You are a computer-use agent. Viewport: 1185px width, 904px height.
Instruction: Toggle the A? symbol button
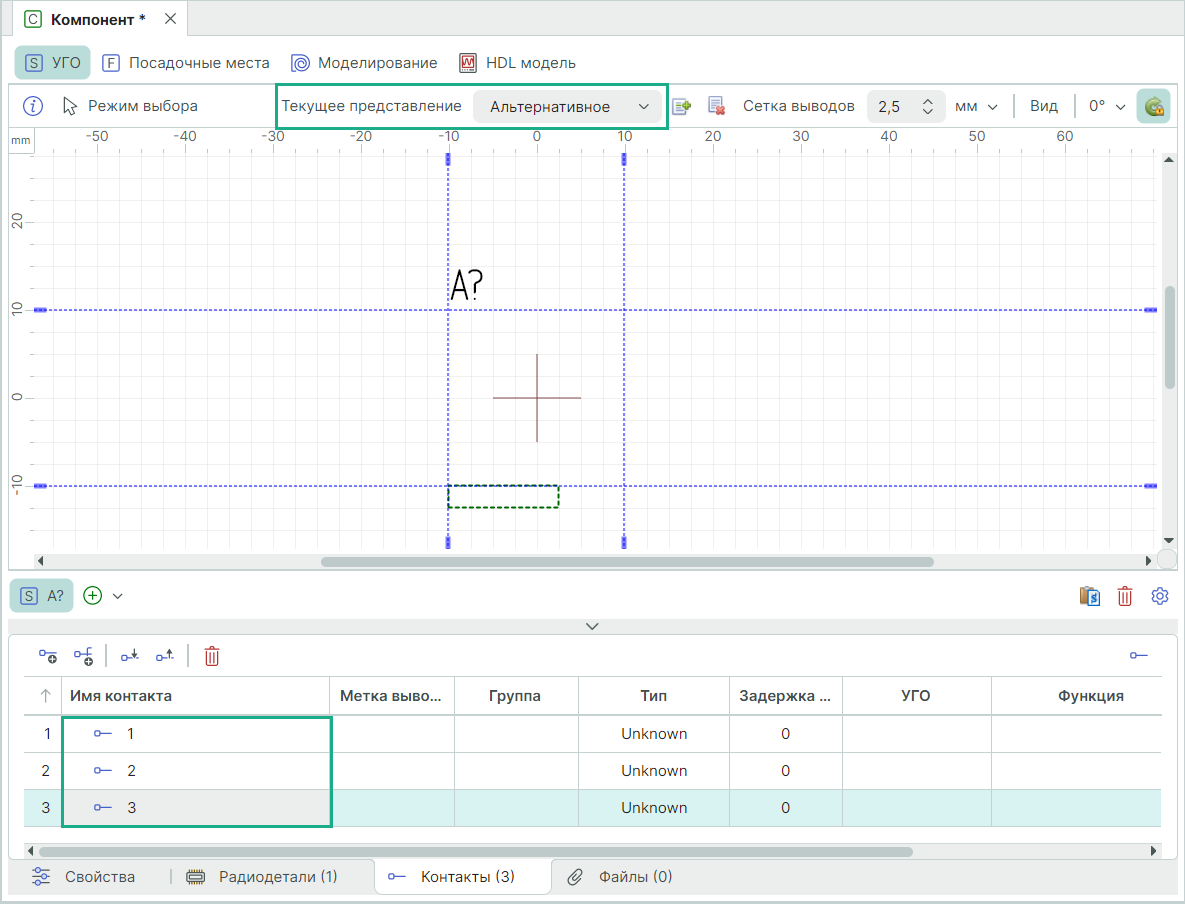(42, 596)
